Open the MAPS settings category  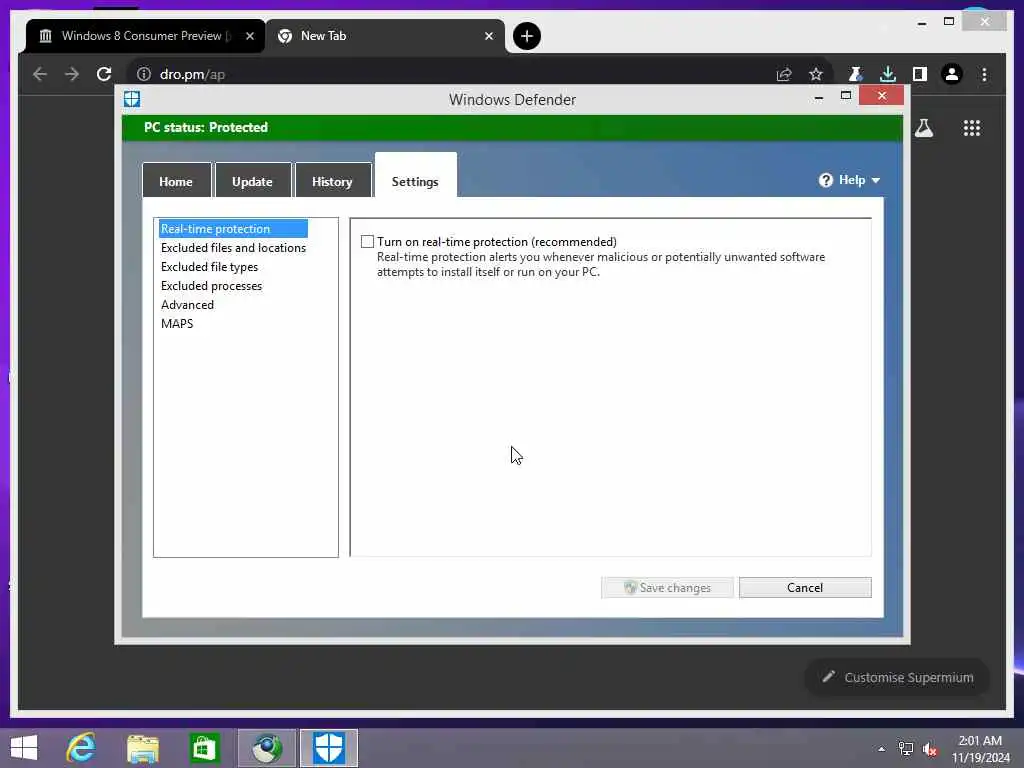click(177, 323)
